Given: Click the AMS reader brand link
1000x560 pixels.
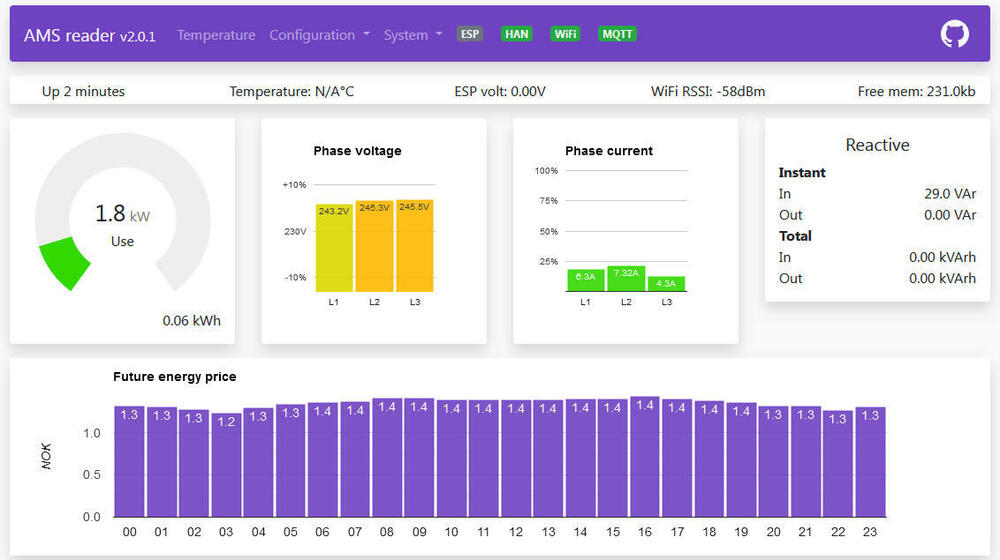Looking at the screenshot, I should point(90,35).
